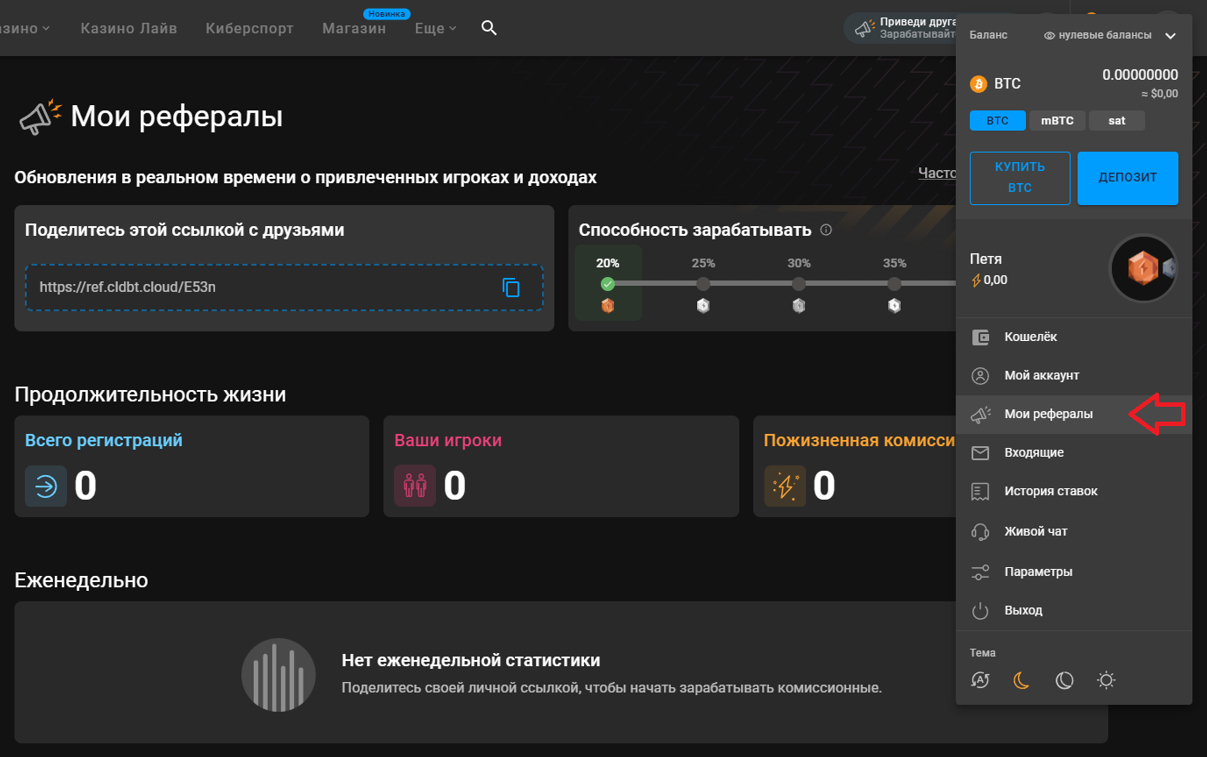The image size is (1207, 757).
Task: Open the search magnifier icon
Action: pyautogui.click(x=489, y=28)
